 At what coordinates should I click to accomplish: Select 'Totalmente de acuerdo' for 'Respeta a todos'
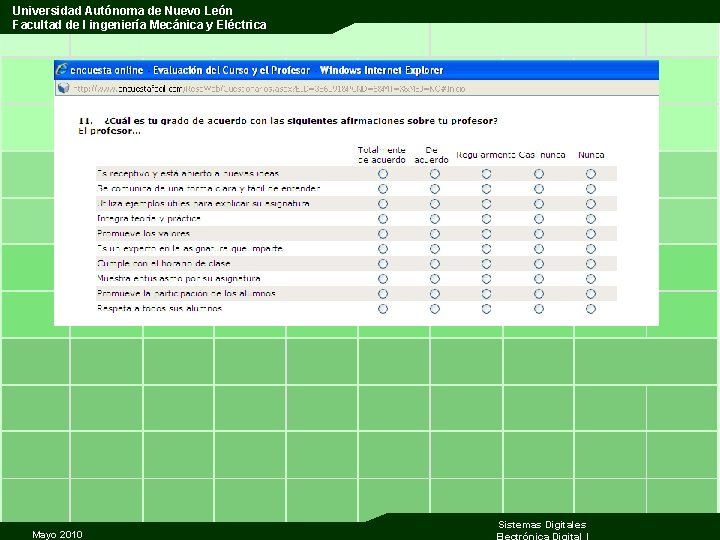[383, 309]
